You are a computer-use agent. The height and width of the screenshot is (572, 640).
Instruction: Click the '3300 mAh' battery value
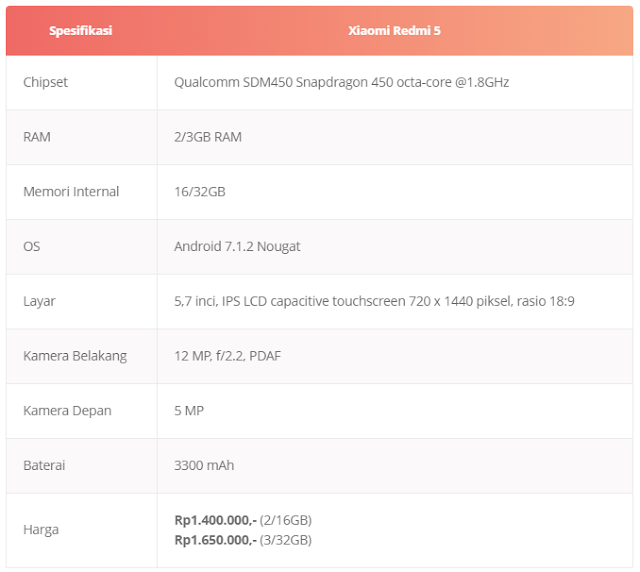[x=204, y=465]
